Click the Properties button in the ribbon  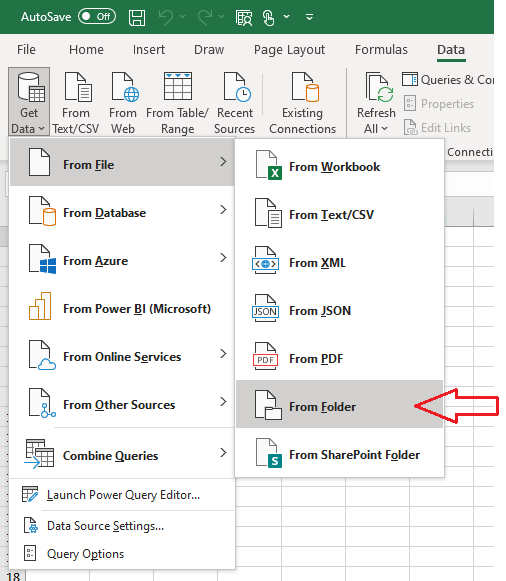tap(439, 104)
